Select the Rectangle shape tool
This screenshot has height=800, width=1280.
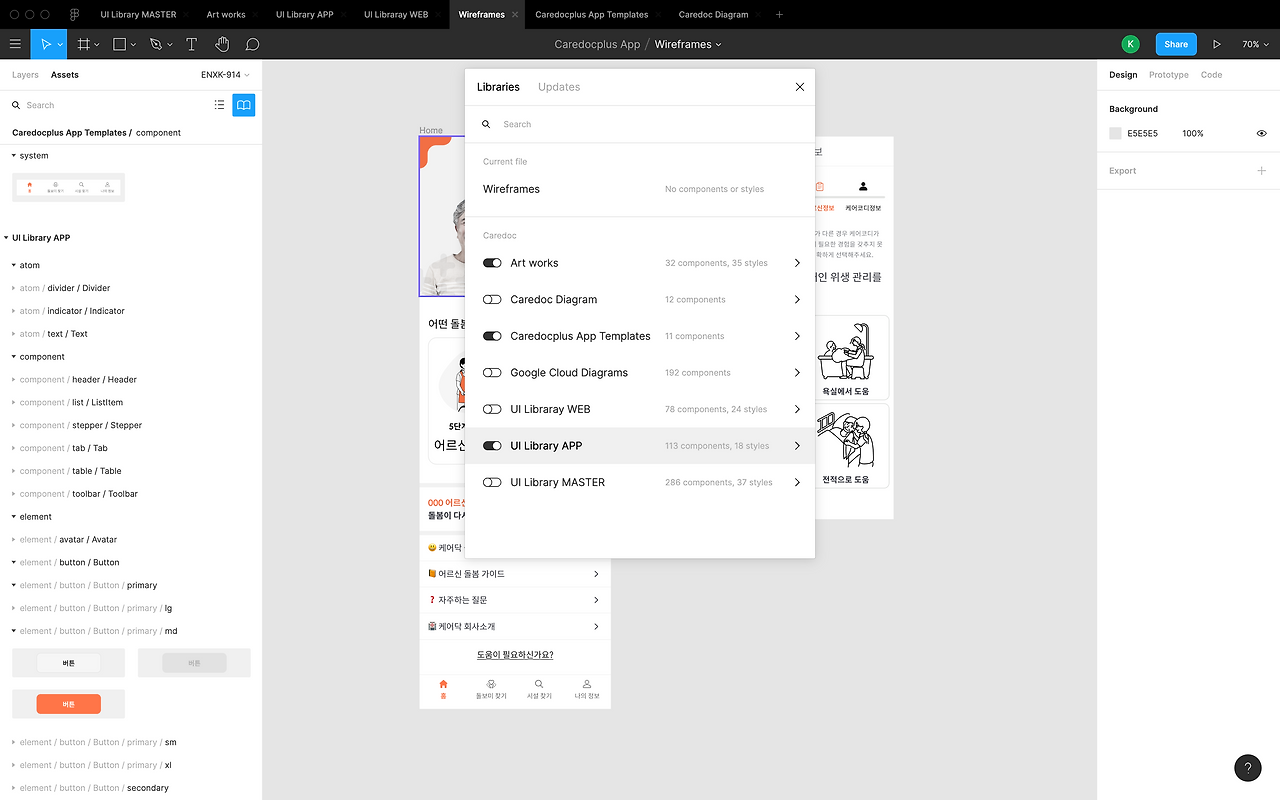119,44
